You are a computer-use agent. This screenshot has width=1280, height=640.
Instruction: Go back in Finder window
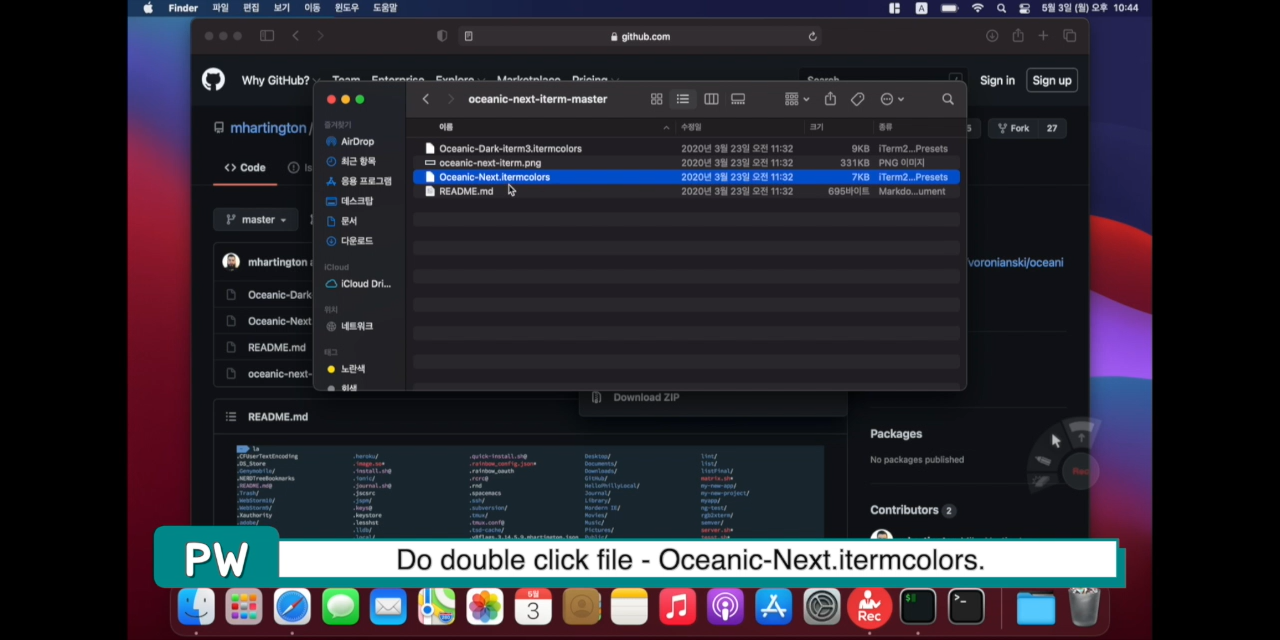pyautogui.click(x=426, y=99)
